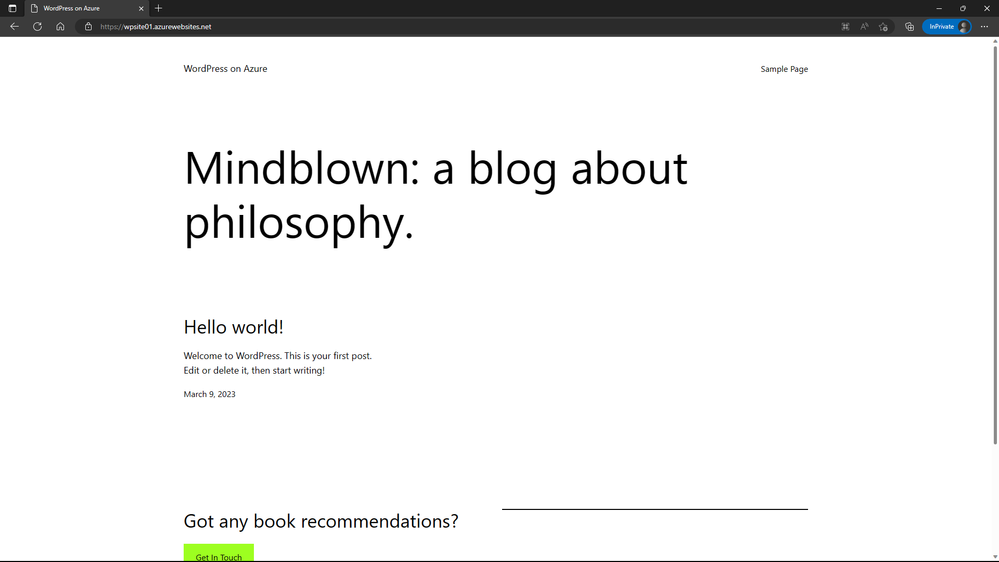Open a new tab with plus button
This screenshot has width=999, height=562.
pyautogui.click(x=159, y=8)
